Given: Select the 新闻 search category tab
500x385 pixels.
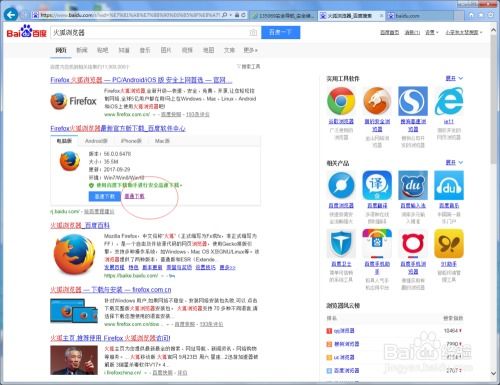Looking at the screenshot, I should click(x=82, y=50).
